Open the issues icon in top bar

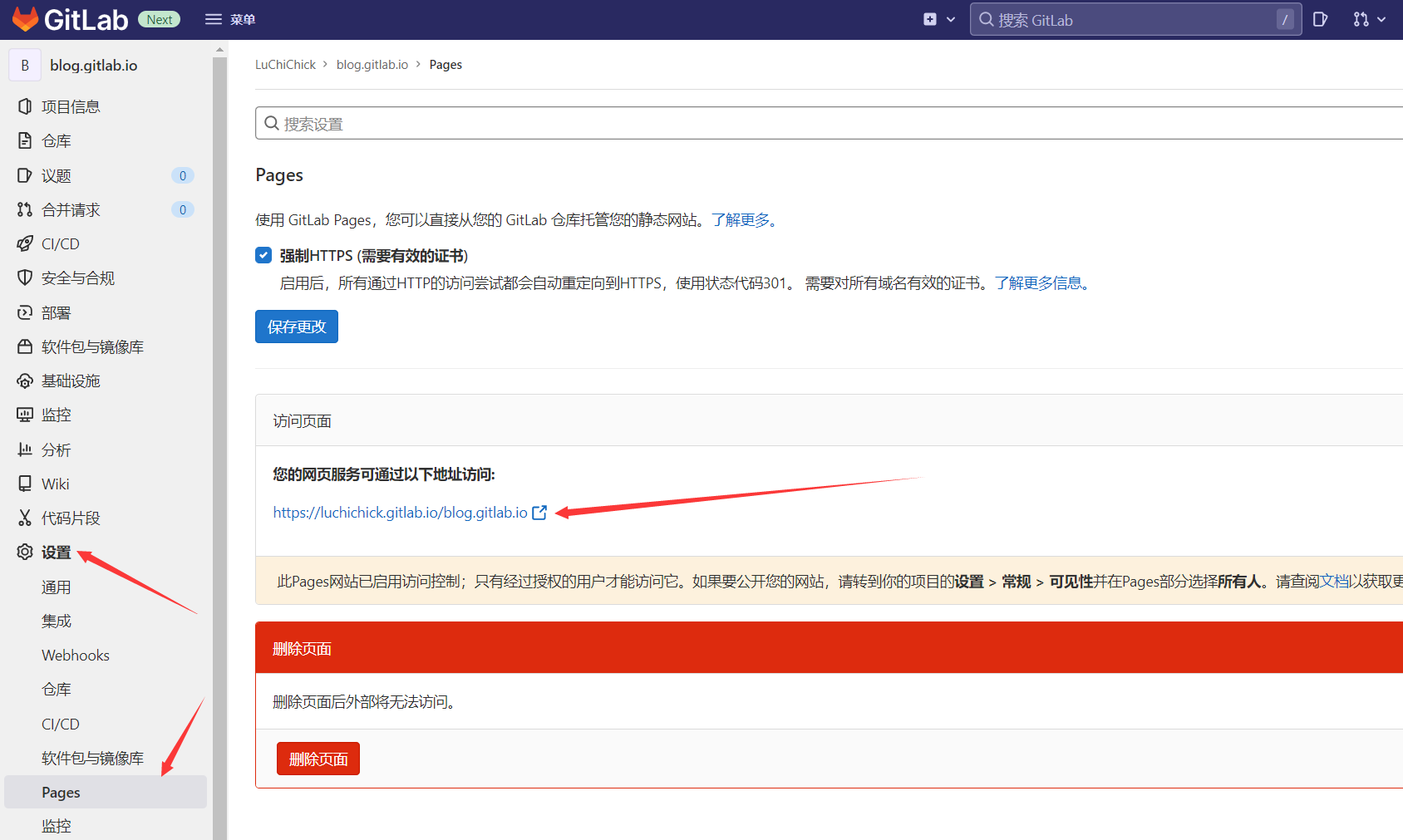pos(1320,19)
